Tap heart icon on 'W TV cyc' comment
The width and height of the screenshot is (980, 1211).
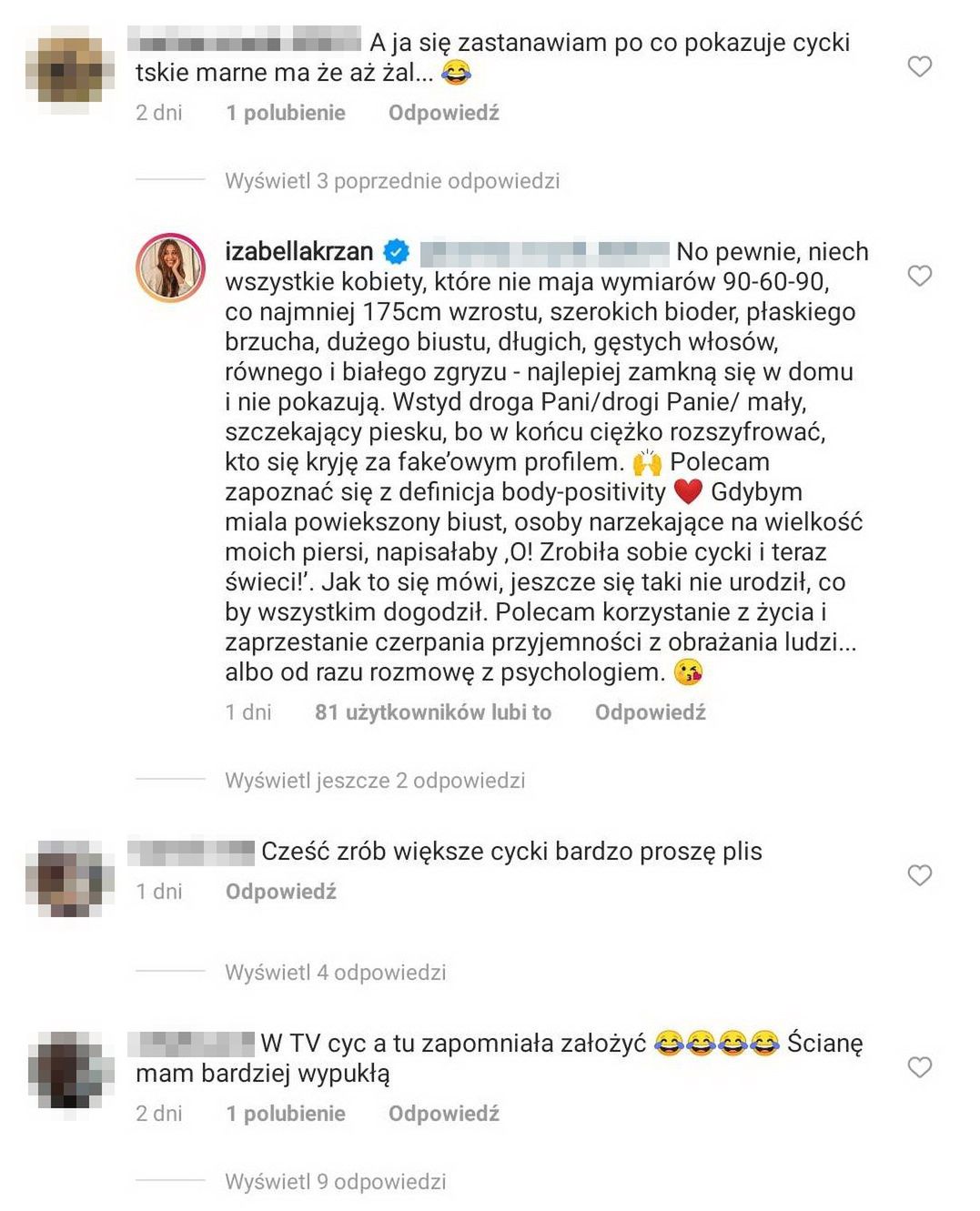tap(920, 1066)
